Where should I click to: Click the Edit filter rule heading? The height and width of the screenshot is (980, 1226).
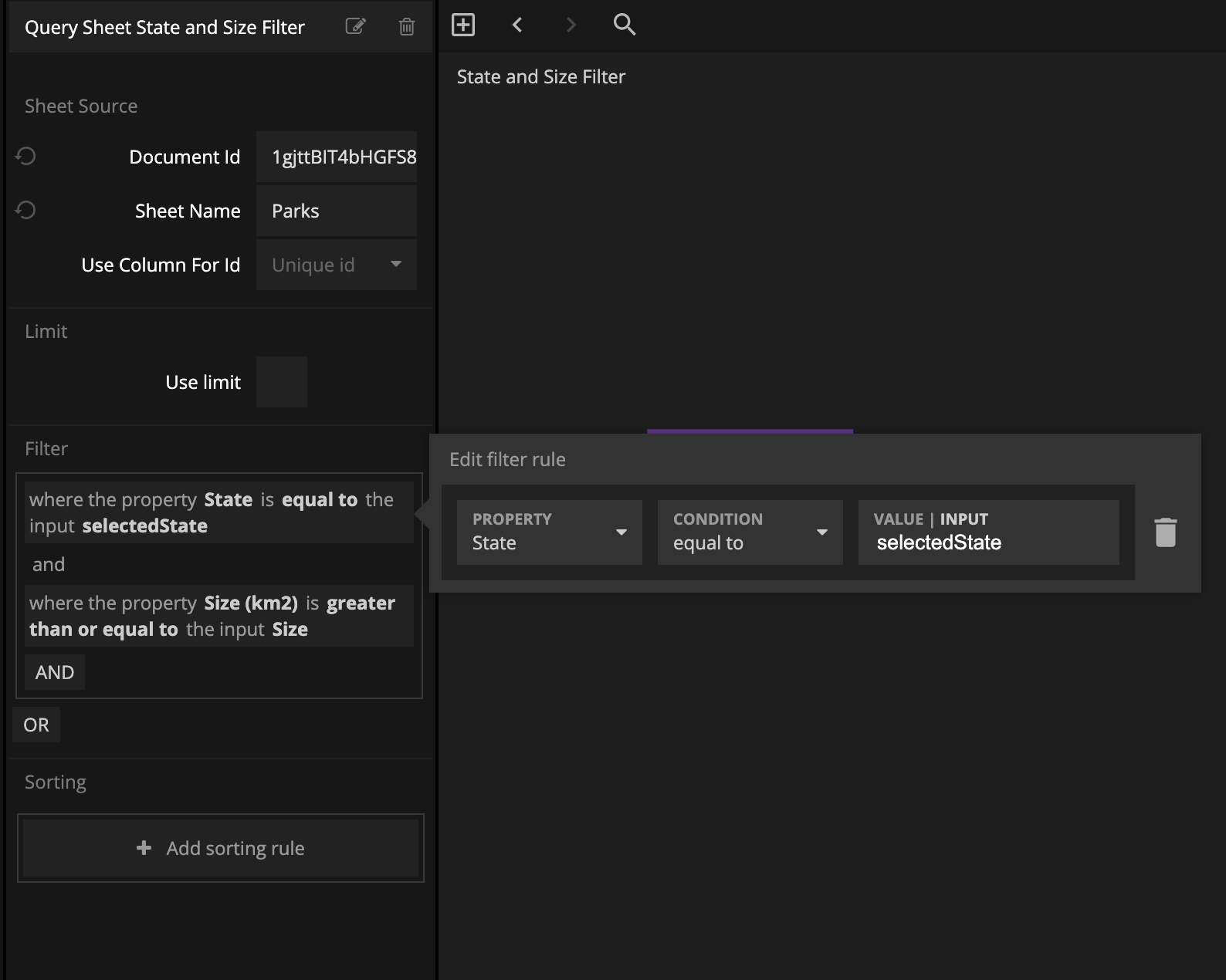click(507, 459)
